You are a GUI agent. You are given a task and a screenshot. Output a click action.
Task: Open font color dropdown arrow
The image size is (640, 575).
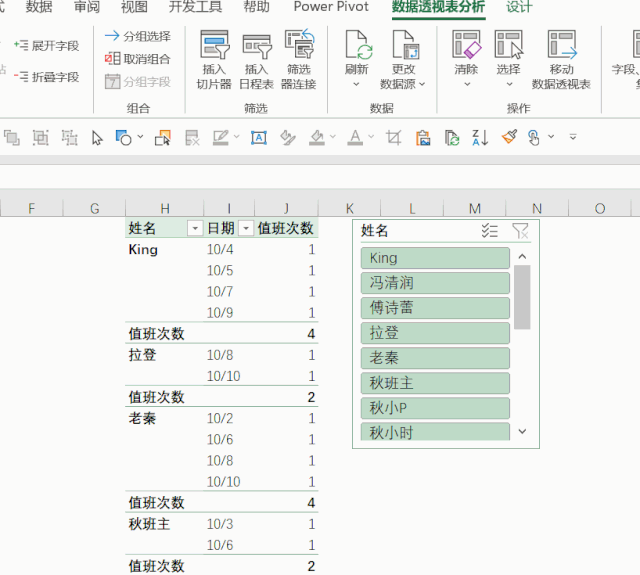371,137
